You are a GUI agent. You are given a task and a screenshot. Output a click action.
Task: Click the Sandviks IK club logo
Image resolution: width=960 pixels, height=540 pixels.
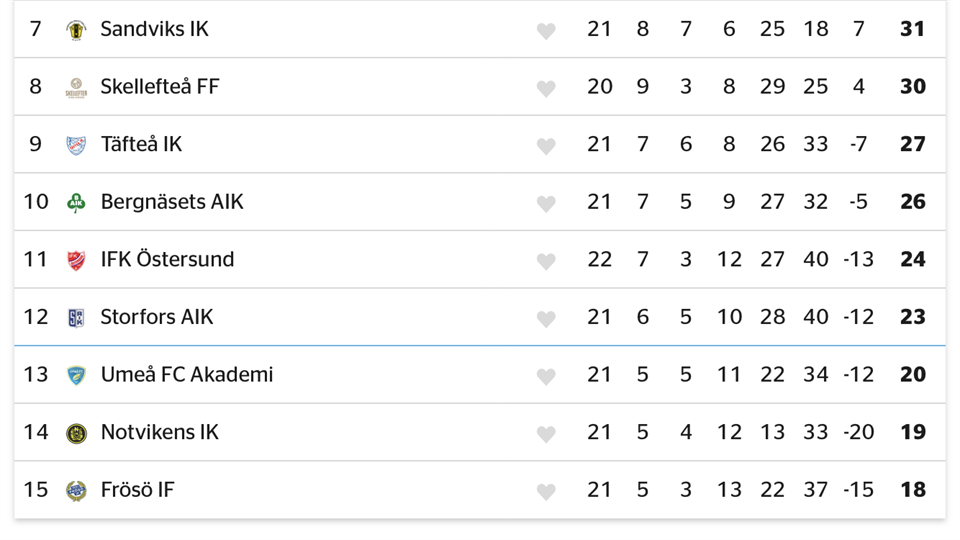(x=76, y=30)
